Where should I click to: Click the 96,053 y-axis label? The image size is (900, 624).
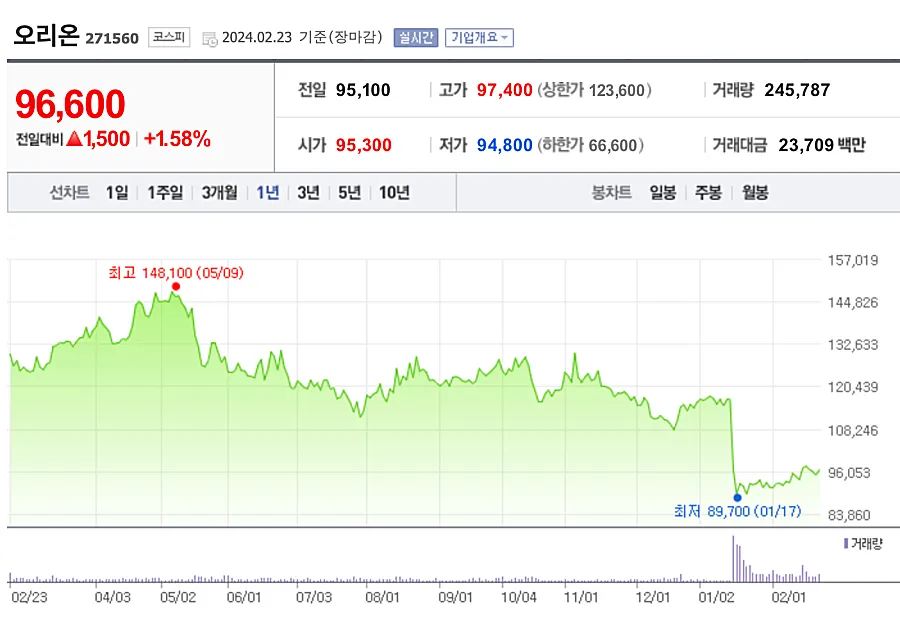[849, 473]
